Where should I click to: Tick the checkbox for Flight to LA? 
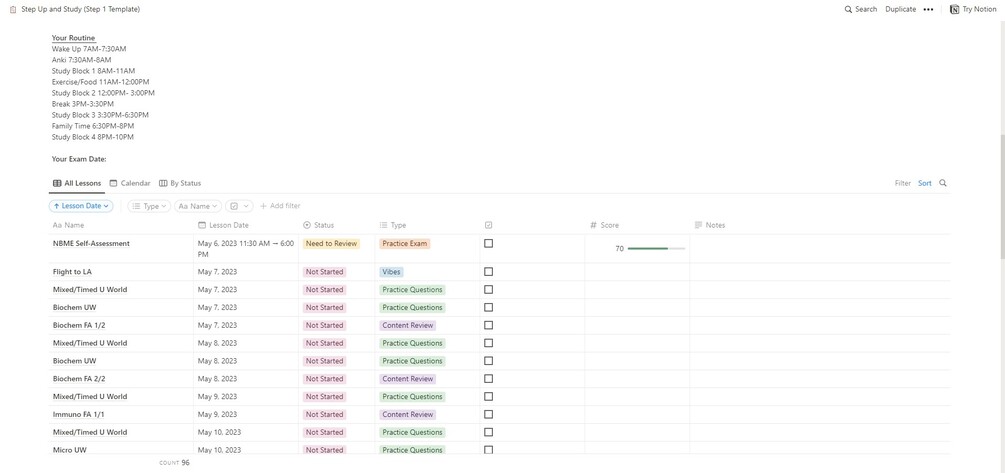coord(488,271)
